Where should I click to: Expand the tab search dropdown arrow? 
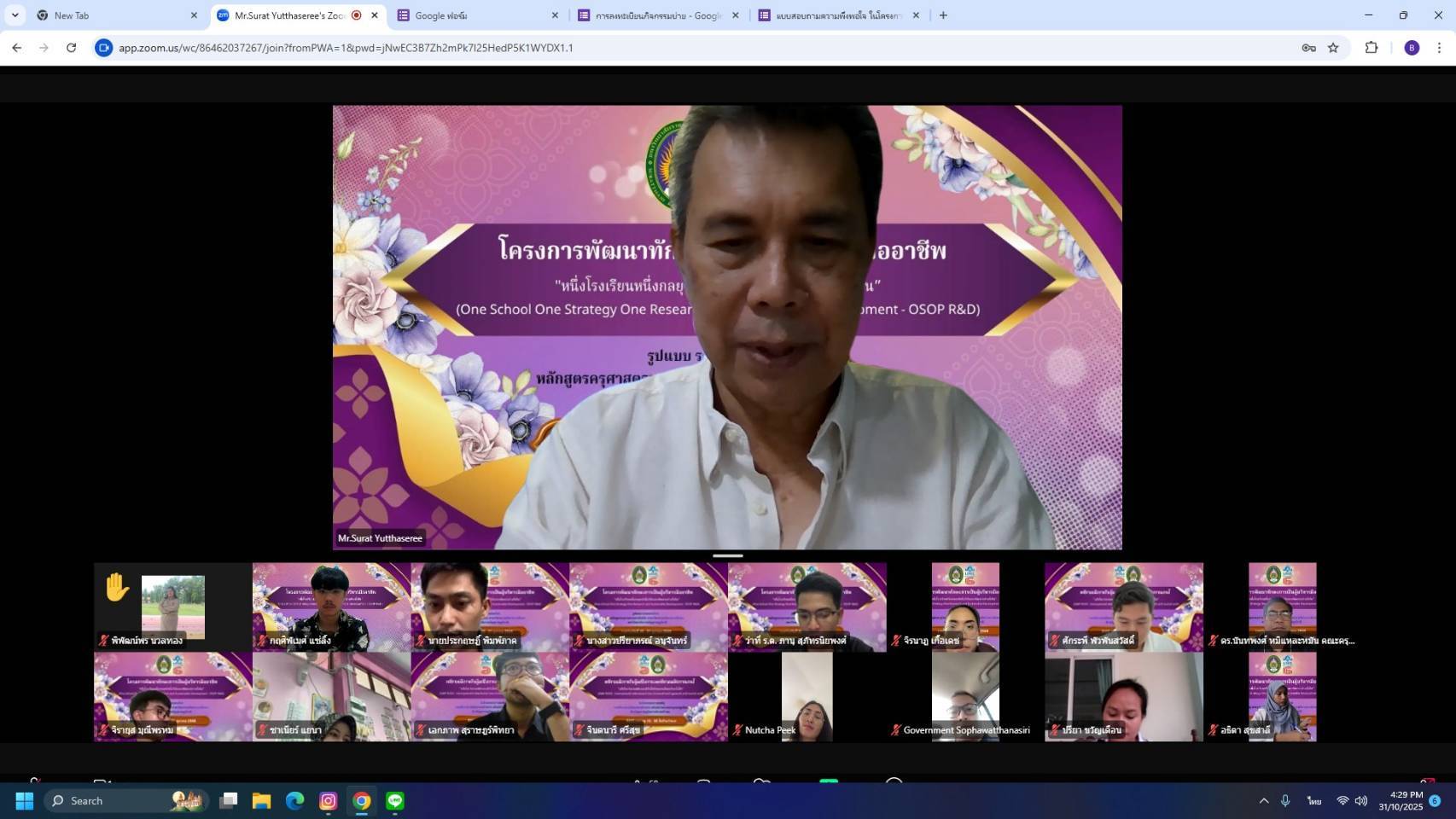point(15,15)
